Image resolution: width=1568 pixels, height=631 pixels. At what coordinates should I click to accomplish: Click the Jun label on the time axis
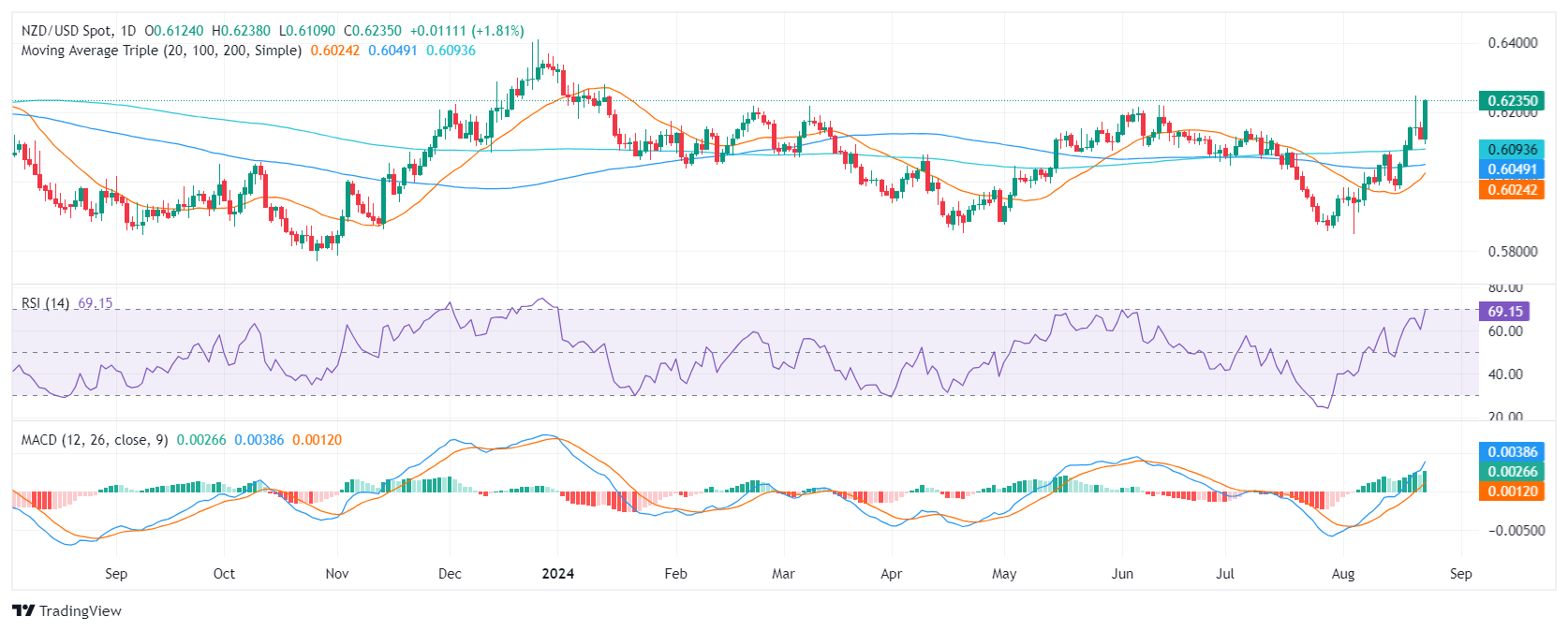(x=1122, y=574)
